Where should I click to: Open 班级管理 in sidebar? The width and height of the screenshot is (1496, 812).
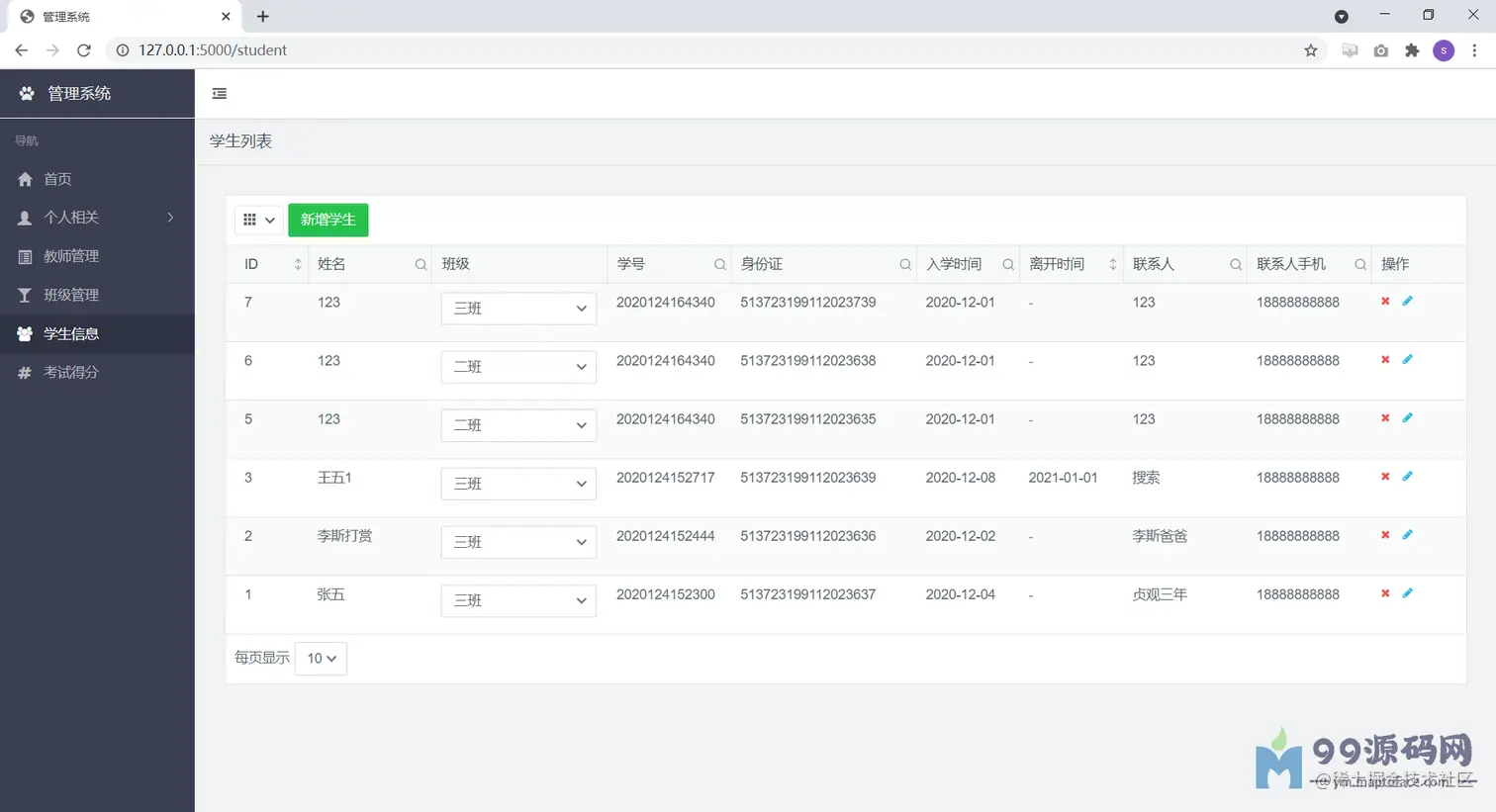(97, 295)
